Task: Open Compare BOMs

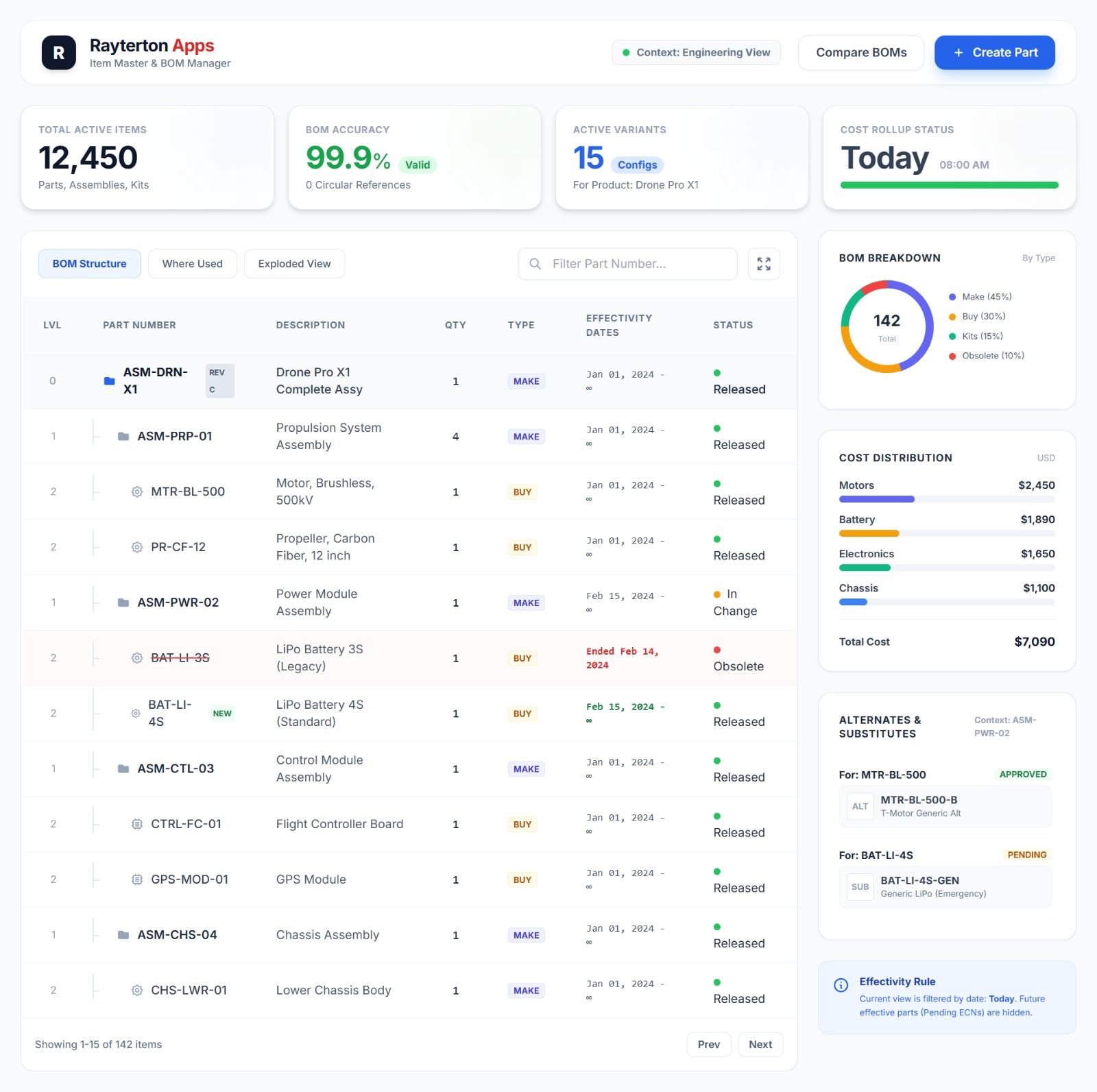Action: (x=860, y=53)
